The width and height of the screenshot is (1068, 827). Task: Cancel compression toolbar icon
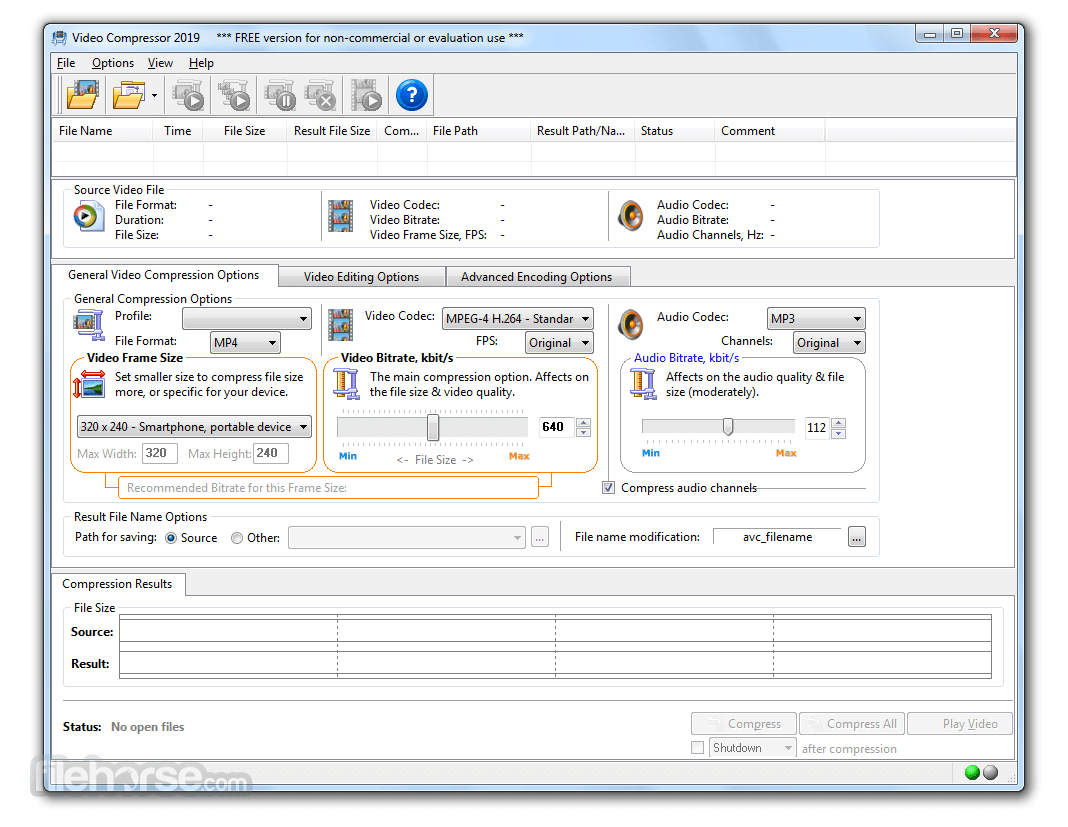(x=321, y=95)
